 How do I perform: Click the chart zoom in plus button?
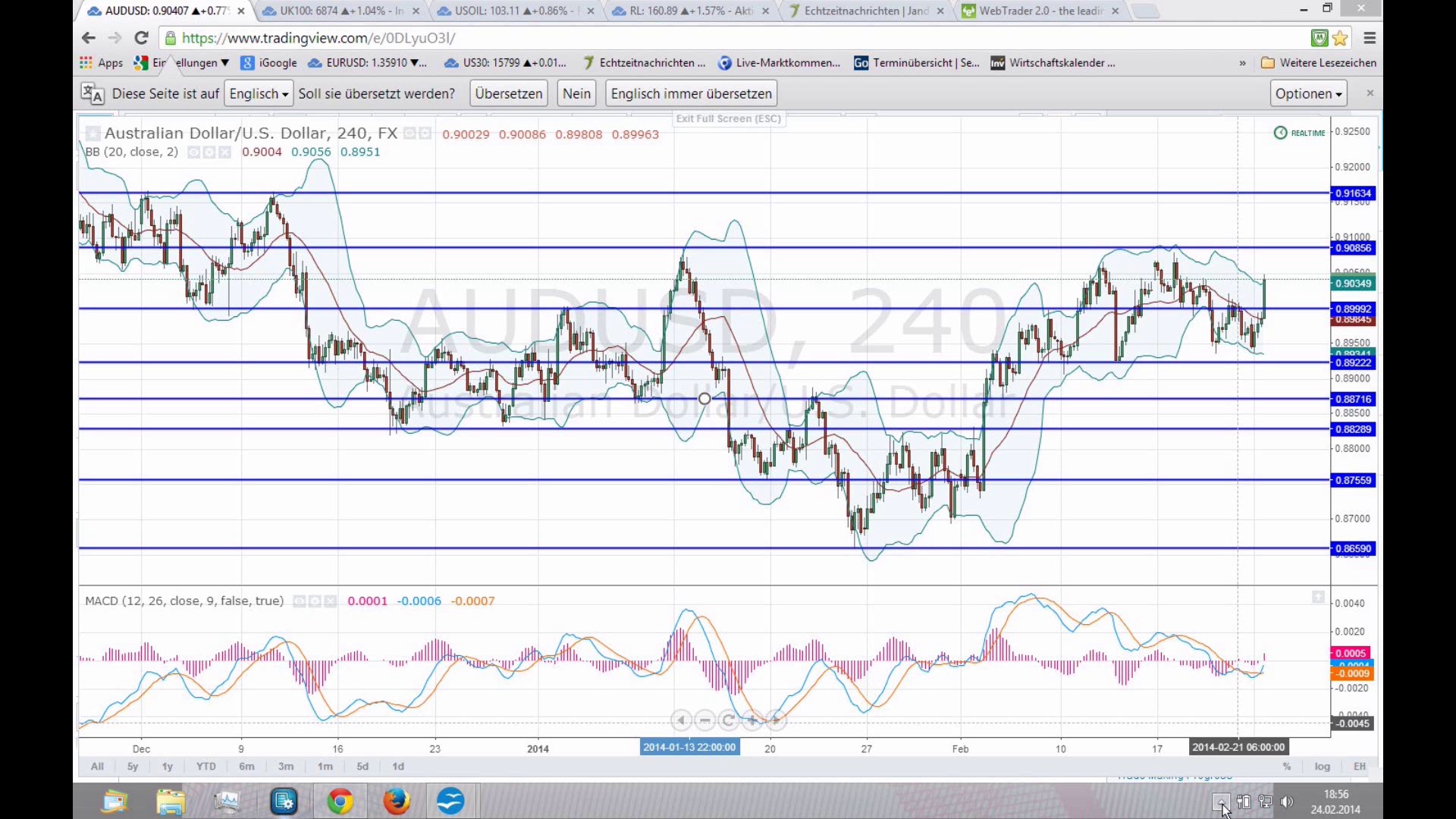point(752,720)
